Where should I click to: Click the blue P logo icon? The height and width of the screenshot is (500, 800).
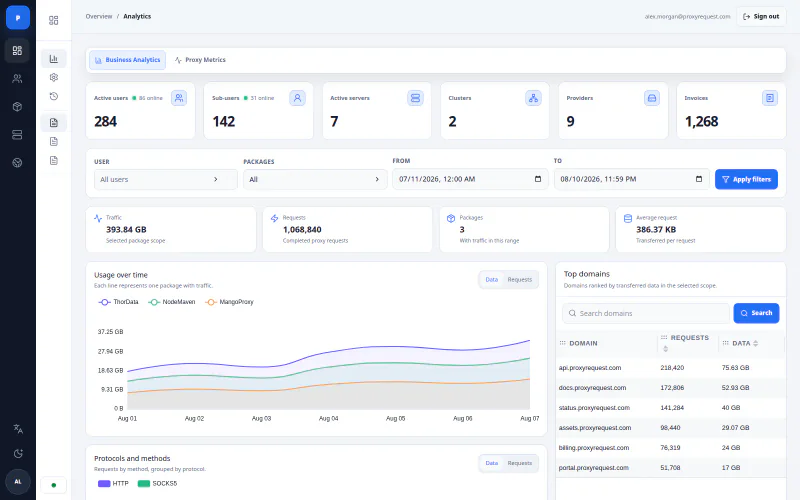[18, 17]
